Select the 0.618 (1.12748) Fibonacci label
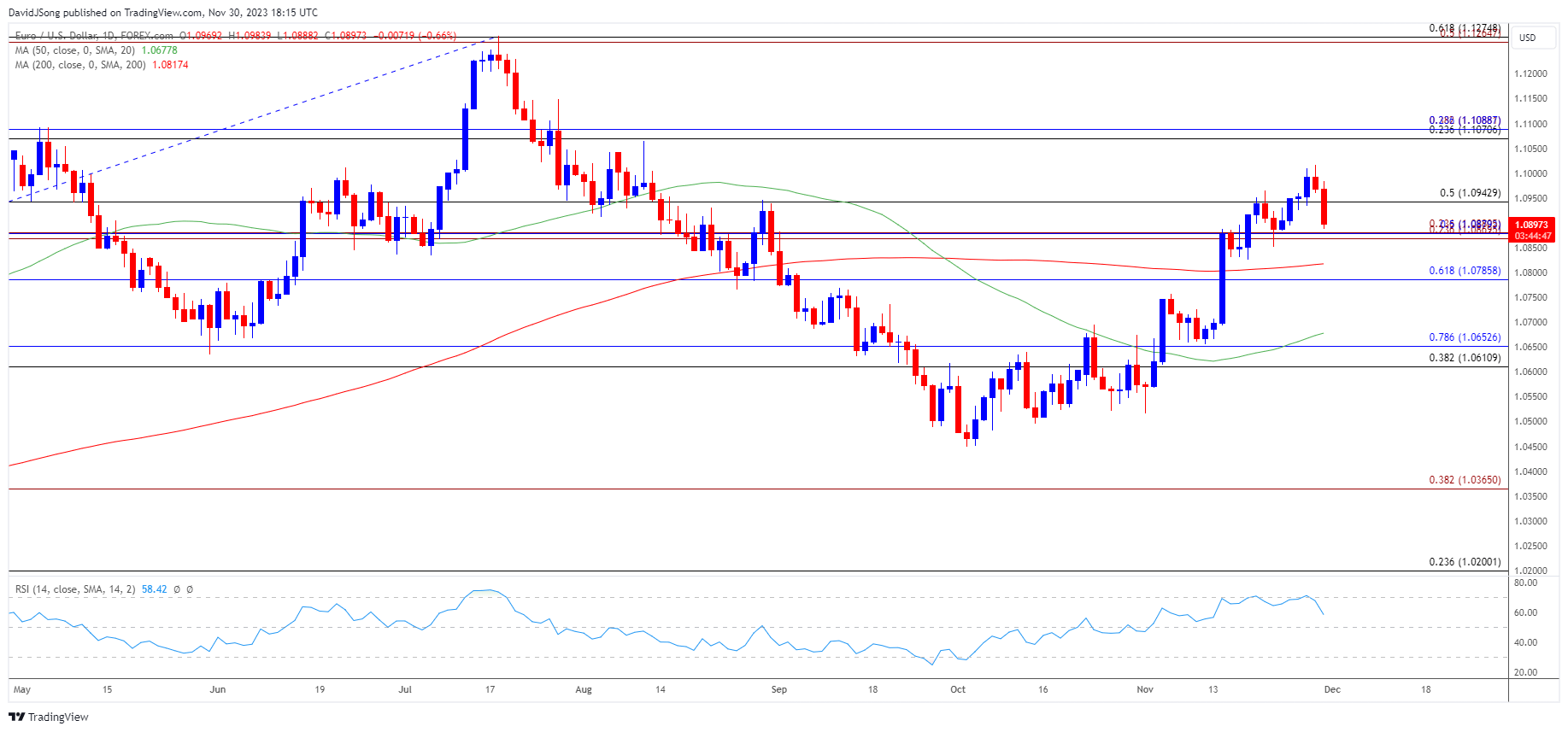The height and width of the screenshot is (732, 1568). click(x=1465, y=28)
